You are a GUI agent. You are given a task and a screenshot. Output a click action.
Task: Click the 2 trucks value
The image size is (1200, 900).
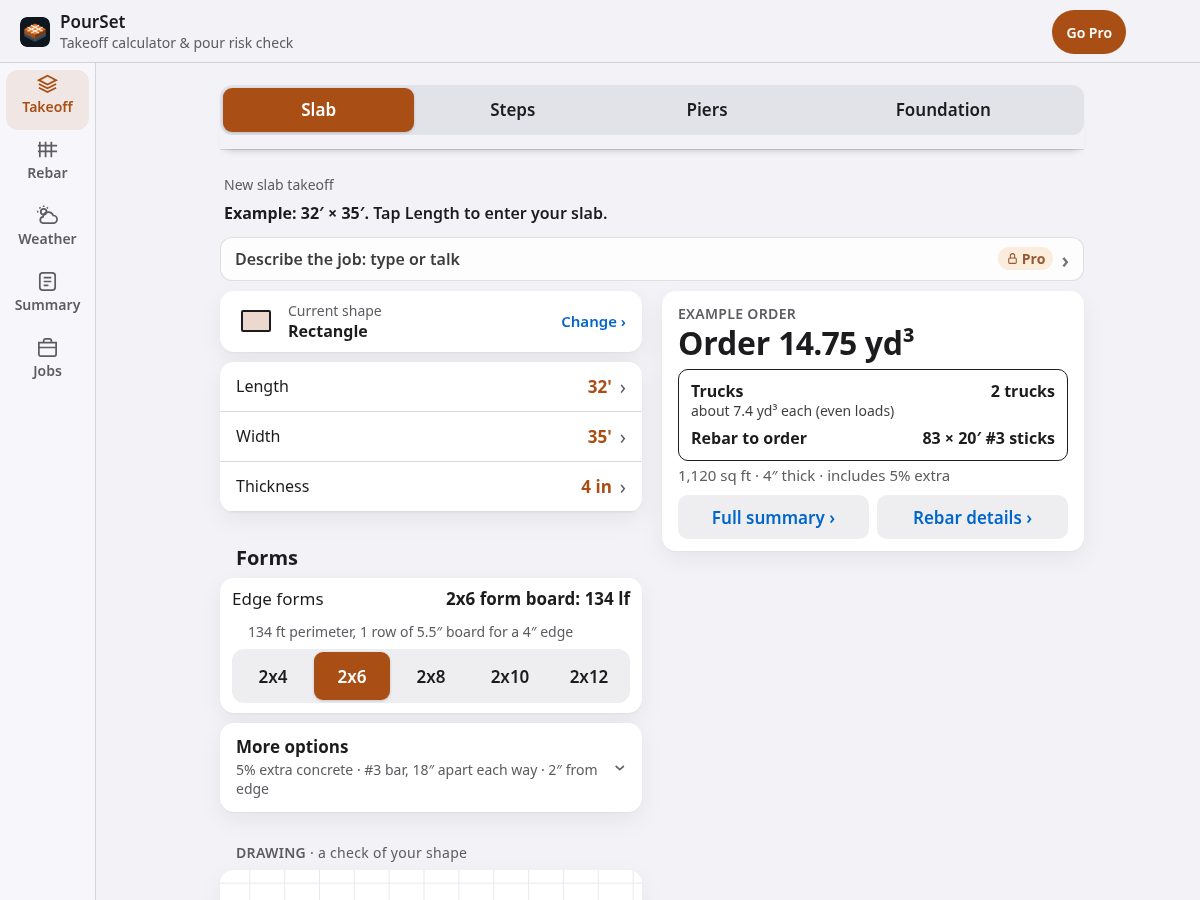point(1022,391)
